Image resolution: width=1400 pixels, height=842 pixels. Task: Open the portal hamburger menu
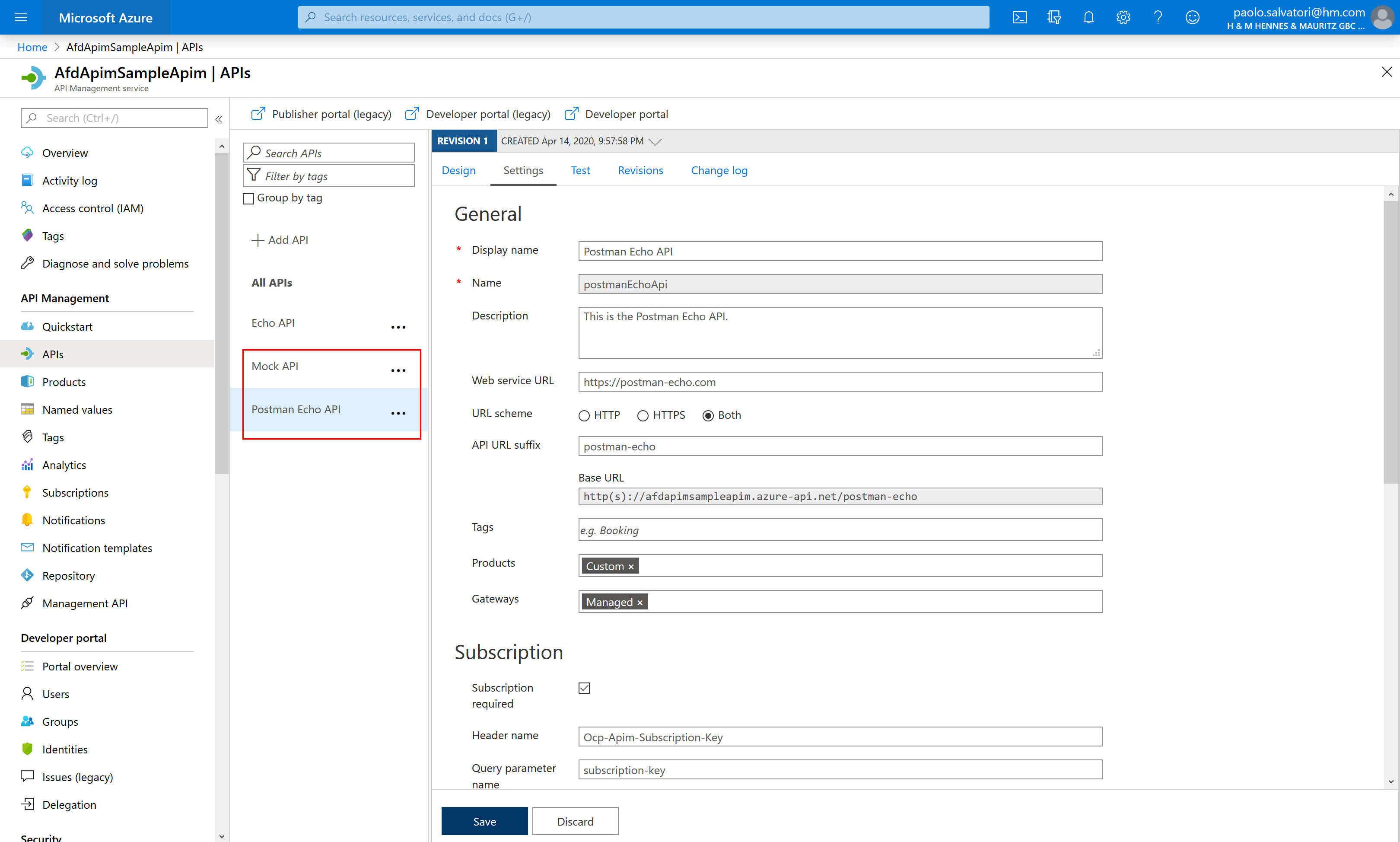point(21,17)
